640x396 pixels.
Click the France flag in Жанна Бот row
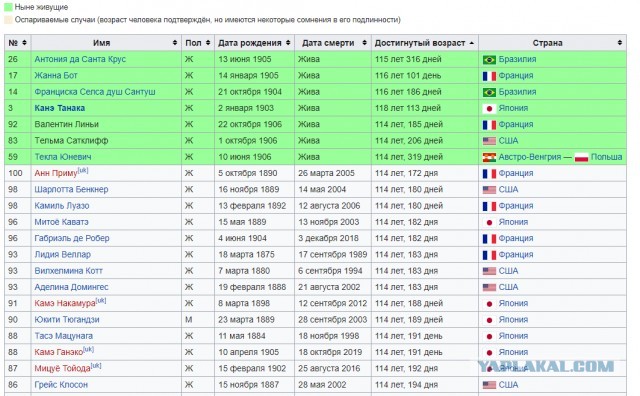(x=489, y=76)
